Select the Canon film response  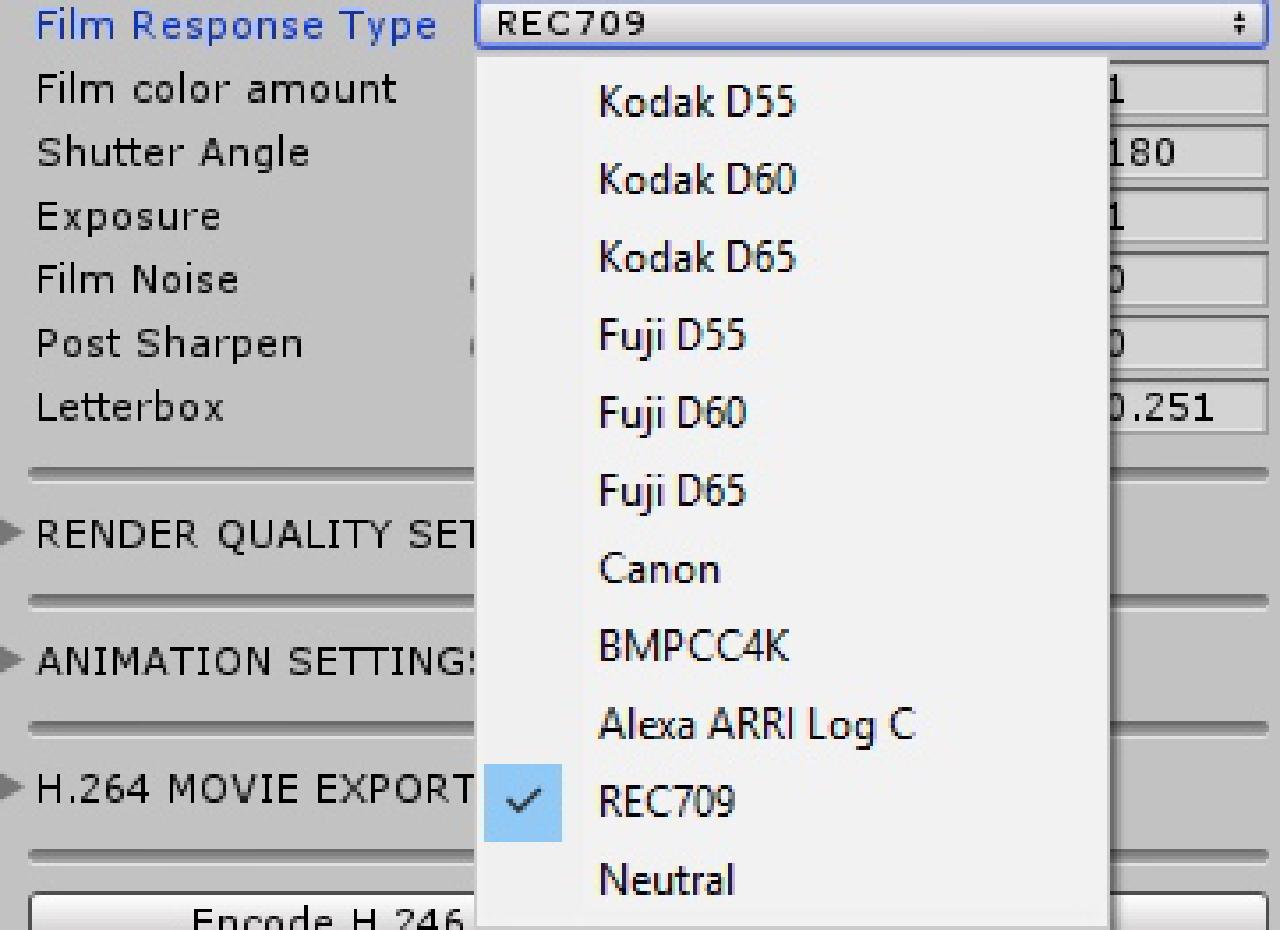pyautogui.click(x=793, y=569)
